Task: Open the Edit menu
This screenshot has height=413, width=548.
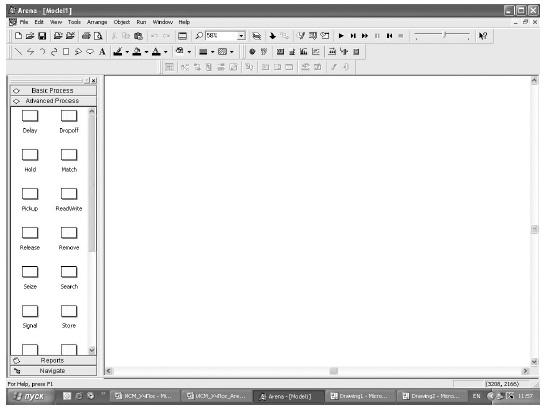Action: (39, 22)
